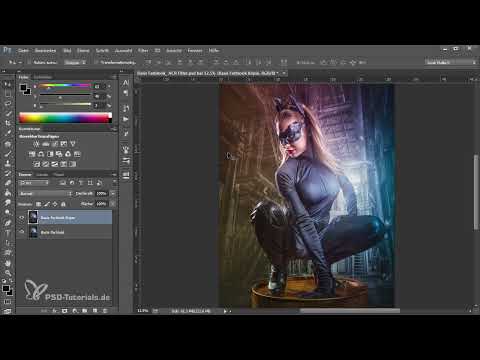Enable the Transformationsstrg. checkbox
Viewport: 480px width, 360px height.
96,62
